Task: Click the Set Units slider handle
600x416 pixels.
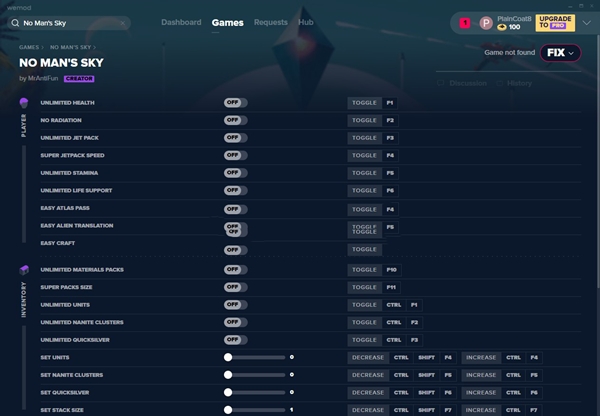Action: (228, 357)
